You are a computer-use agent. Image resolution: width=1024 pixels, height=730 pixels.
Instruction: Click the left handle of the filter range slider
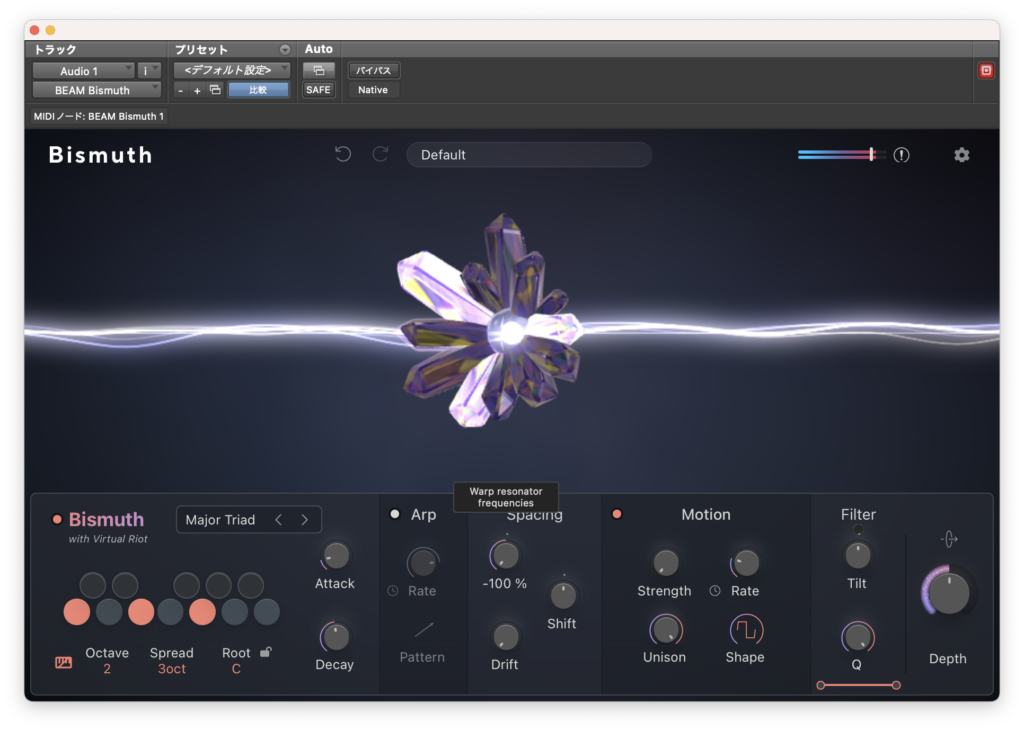click(821, 685)
